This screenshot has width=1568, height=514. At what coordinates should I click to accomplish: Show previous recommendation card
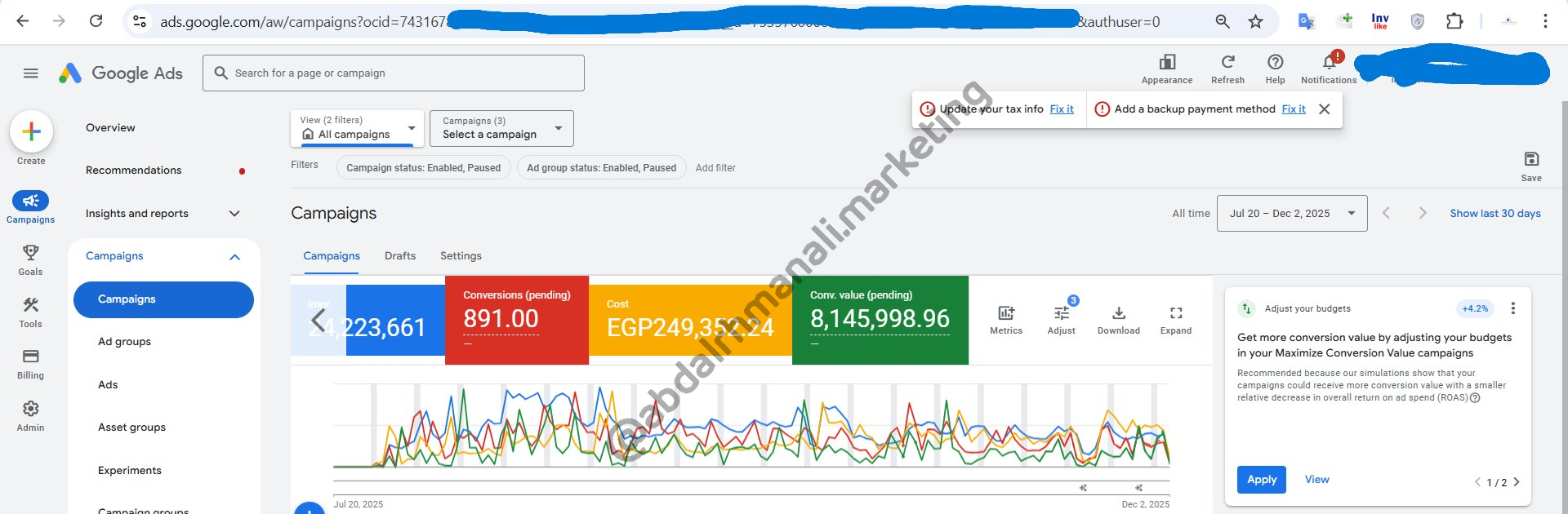(1477, 482)
